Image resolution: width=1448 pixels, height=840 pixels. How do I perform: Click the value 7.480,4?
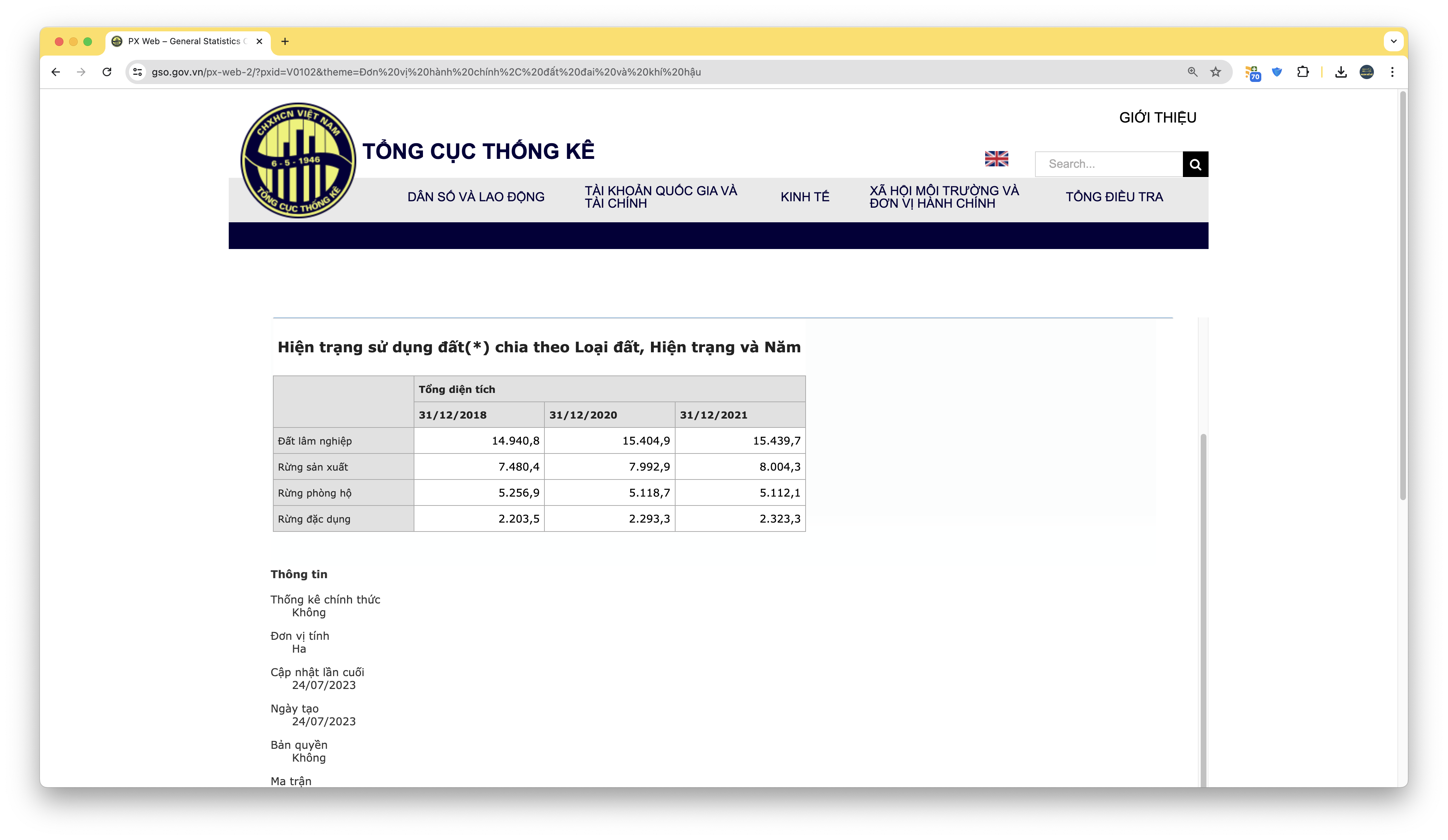pos(519,467)
